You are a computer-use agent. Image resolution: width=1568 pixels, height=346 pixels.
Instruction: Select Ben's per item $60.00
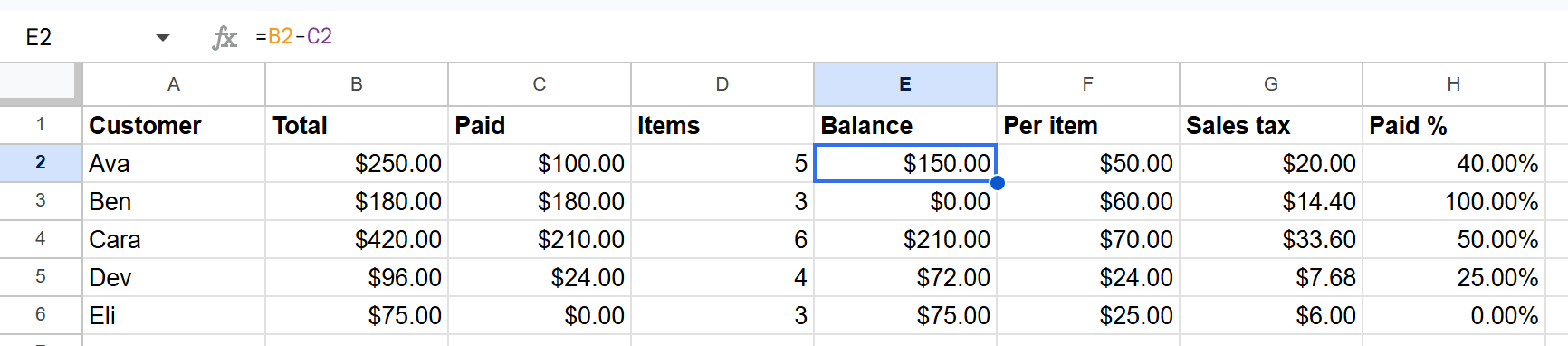(1088, 201)
